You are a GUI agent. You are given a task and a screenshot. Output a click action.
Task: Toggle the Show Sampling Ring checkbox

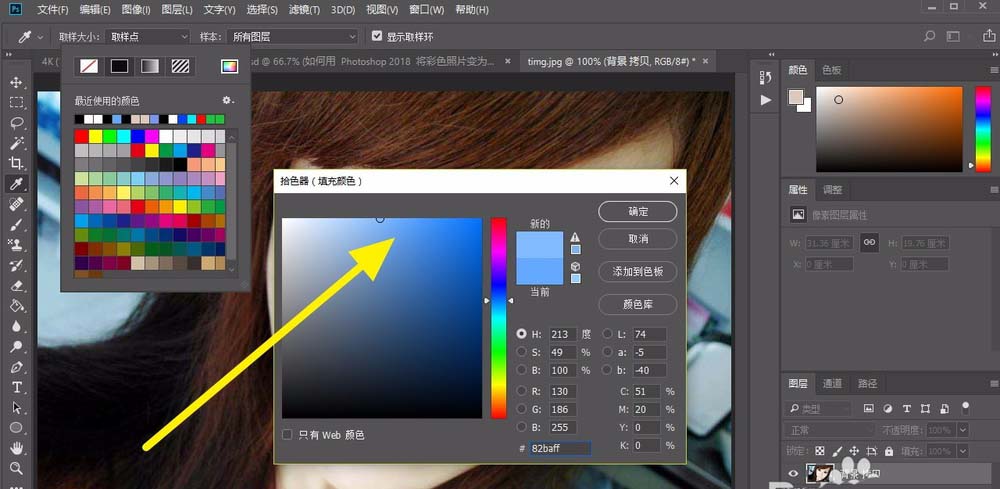(x=377, y=36)
